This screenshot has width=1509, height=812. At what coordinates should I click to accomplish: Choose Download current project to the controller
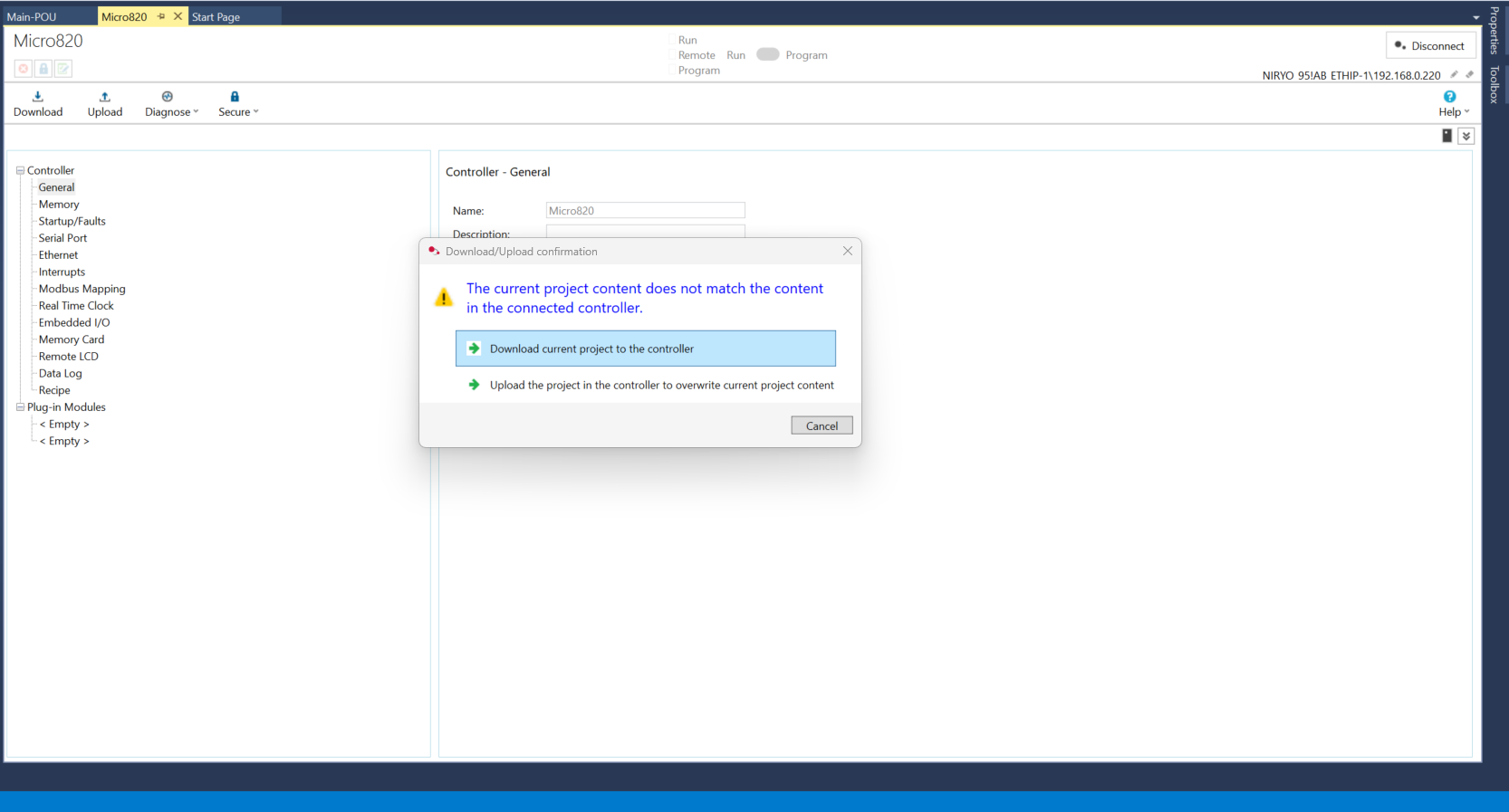click(x=645, y=349)
